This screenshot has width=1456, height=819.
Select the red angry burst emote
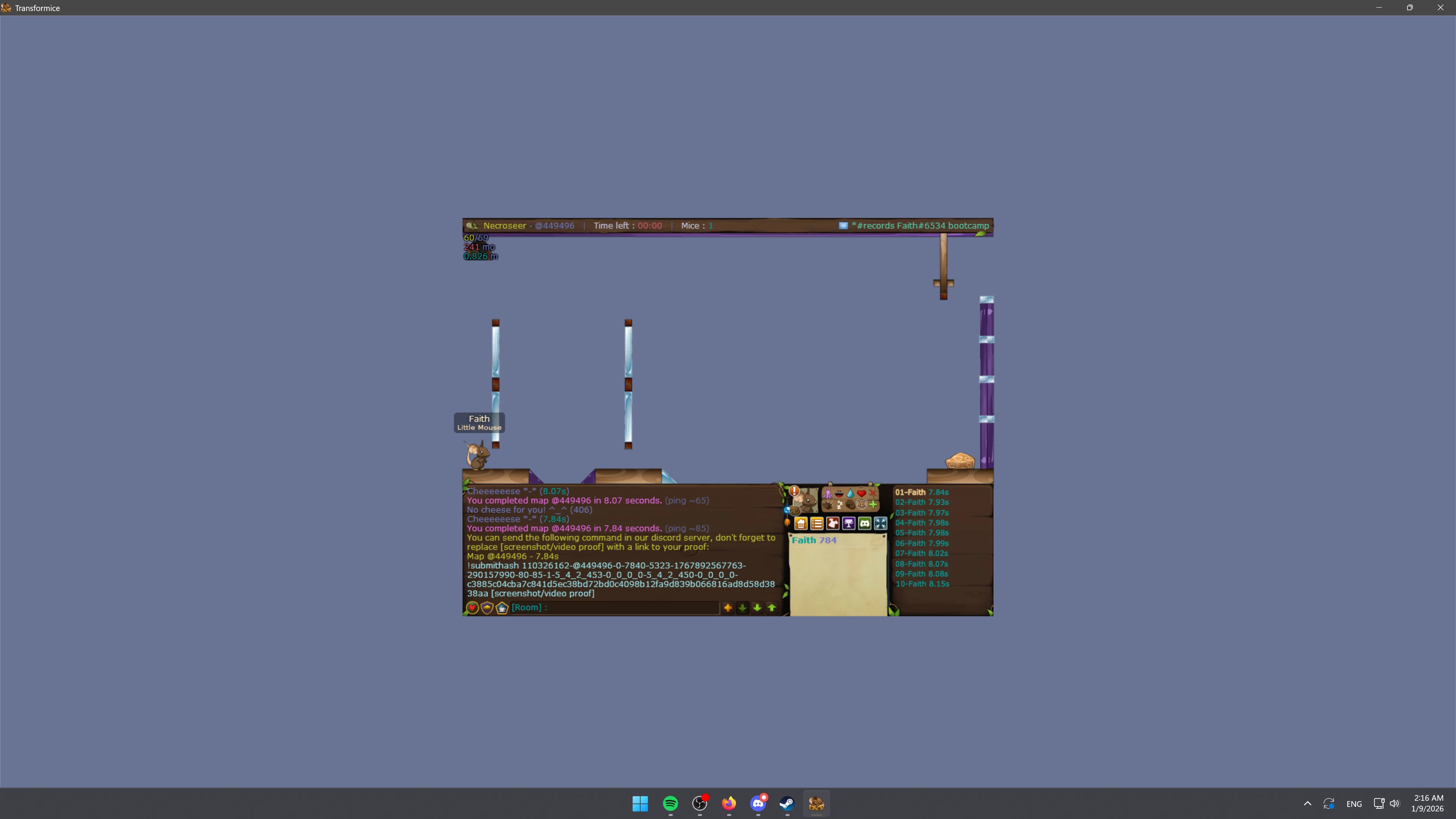coord(873,494)
